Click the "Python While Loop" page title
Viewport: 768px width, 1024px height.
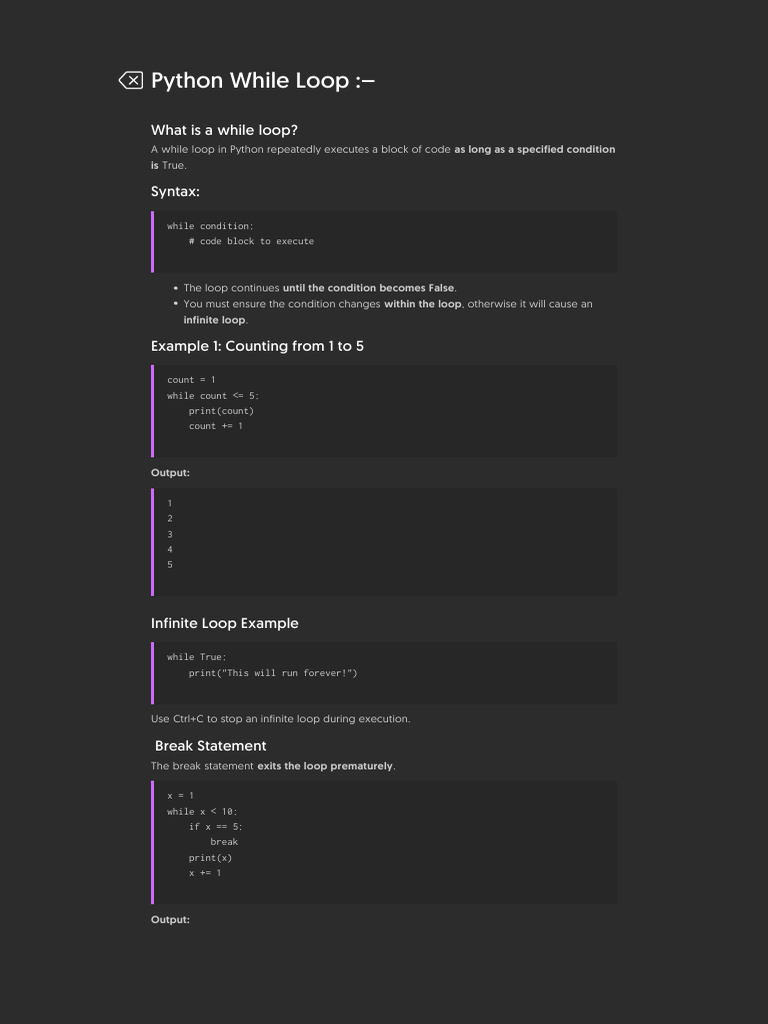coord(262,80)
